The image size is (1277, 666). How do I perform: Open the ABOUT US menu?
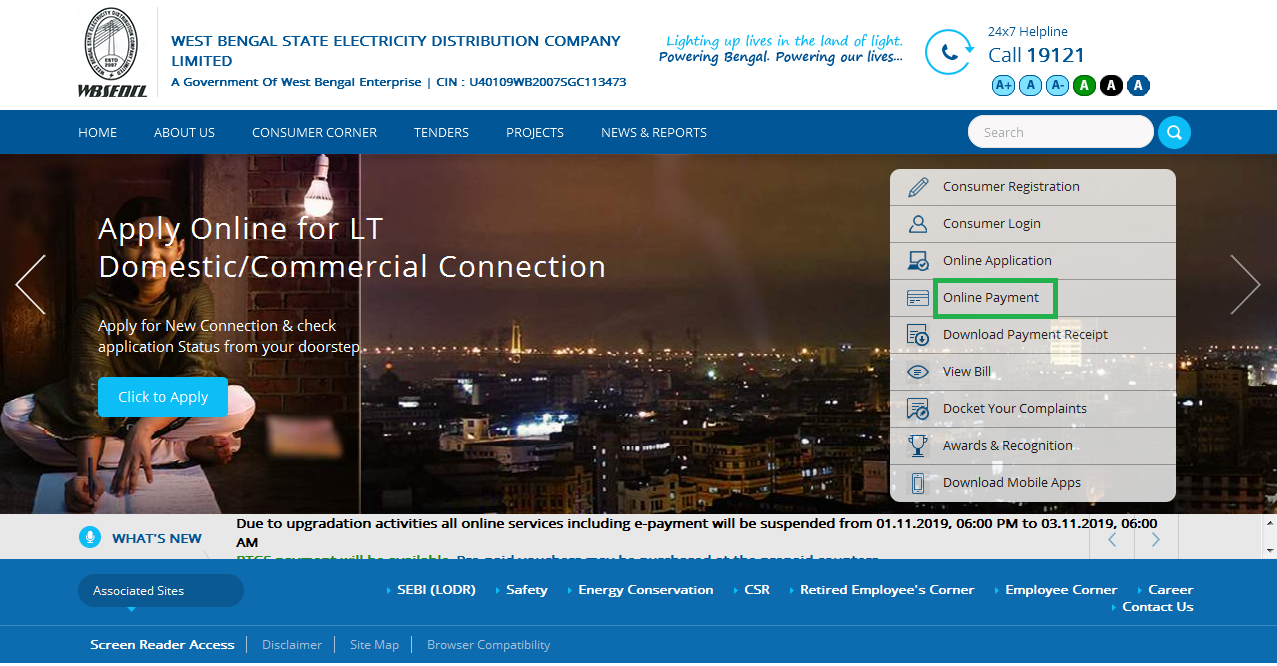click(184, 132)
